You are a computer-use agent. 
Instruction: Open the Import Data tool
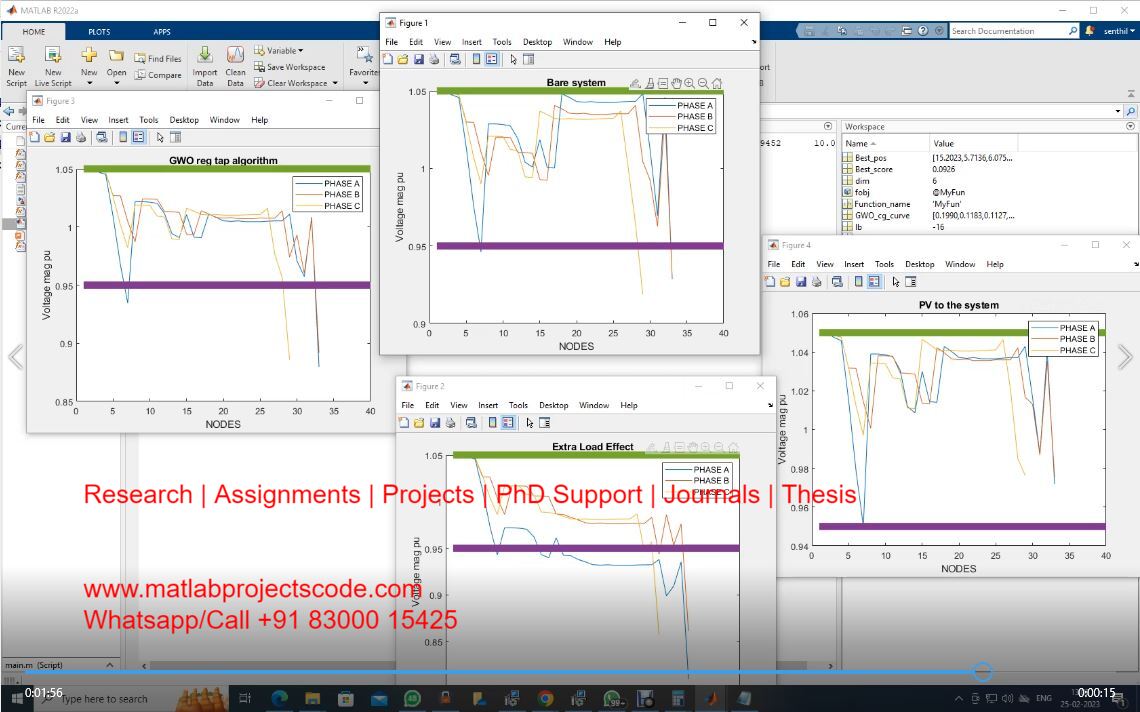(x=205, y=65)
